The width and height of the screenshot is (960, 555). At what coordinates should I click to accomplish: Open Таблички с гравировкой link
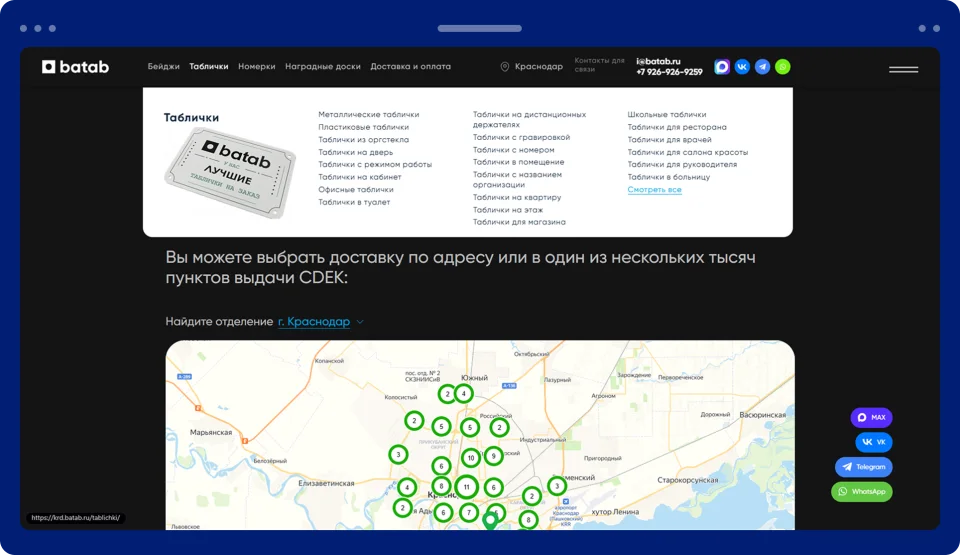point(521,137)
